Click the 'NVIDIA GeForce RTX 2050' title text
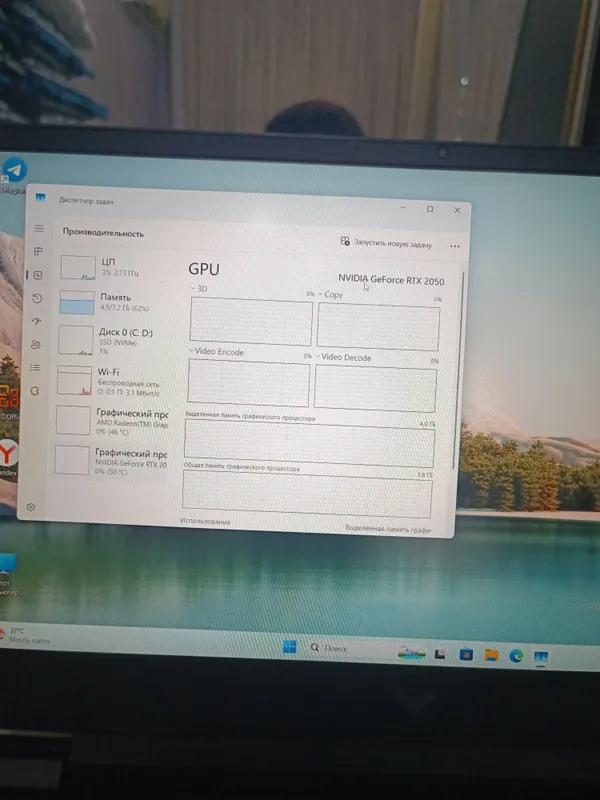The height and width of the screenshot is (800, 600). 391,280
